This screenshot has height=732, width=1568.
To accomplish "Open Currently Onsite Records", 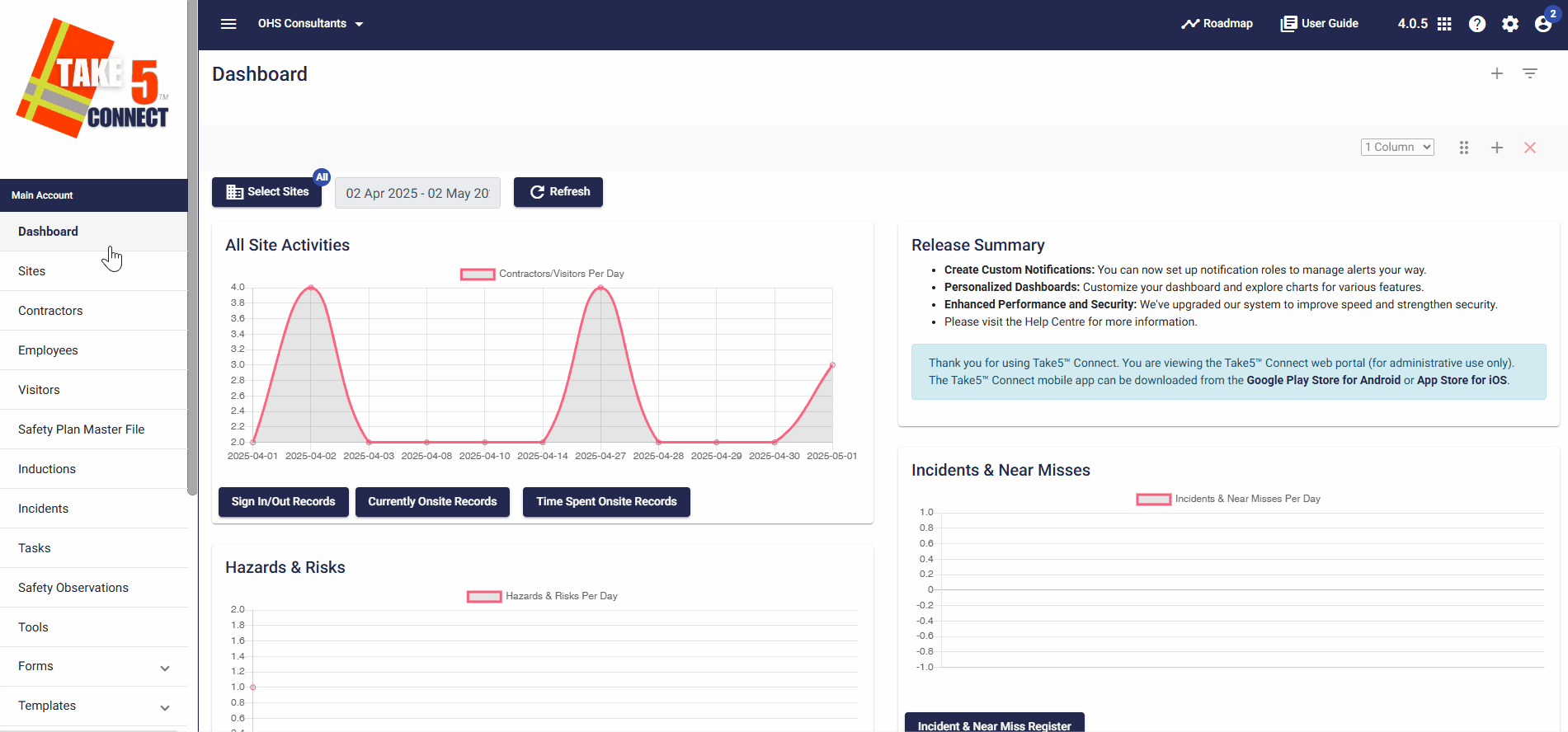I will (x=432, y=502).
